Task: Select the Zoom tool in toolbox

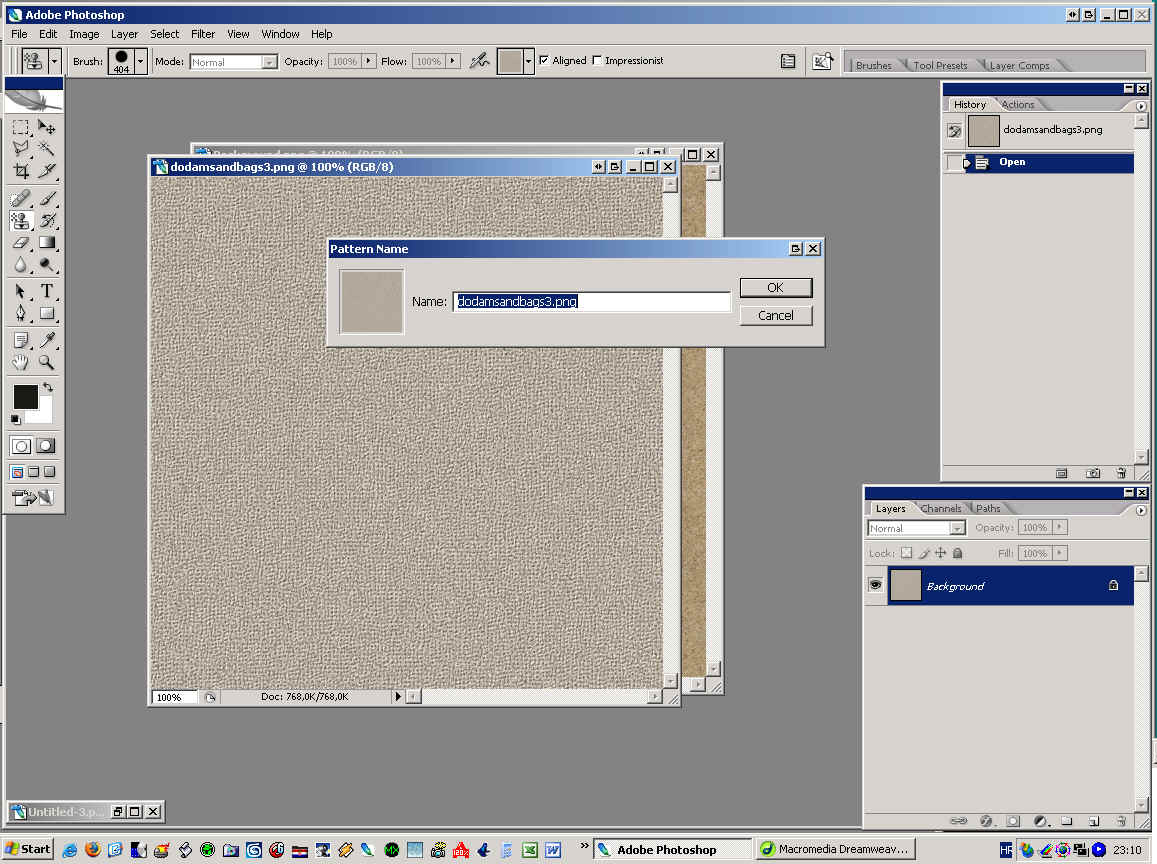Action: pos(47,363)
